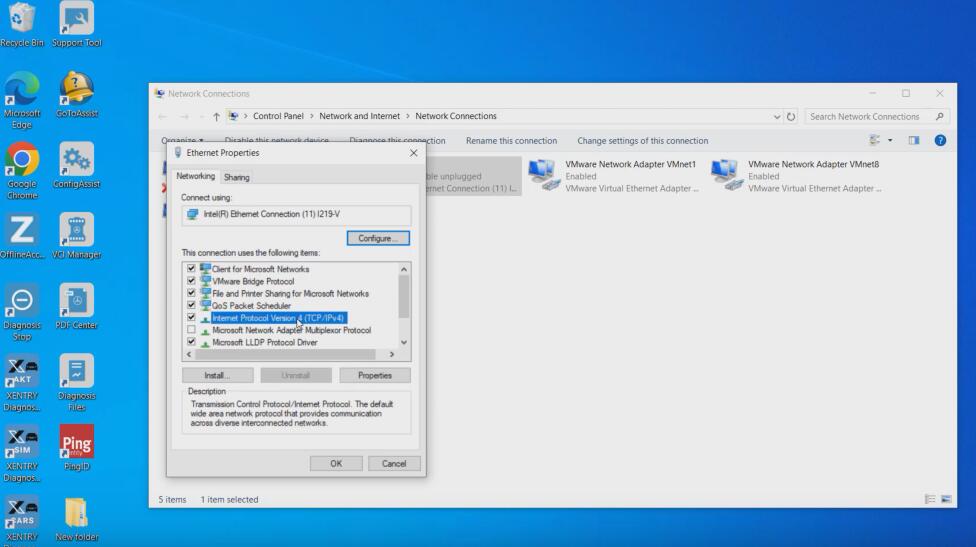Viewport: 976px width, 547px height.
Task: Click Control Panel in the breadcrumb
Action: point(278,116)
